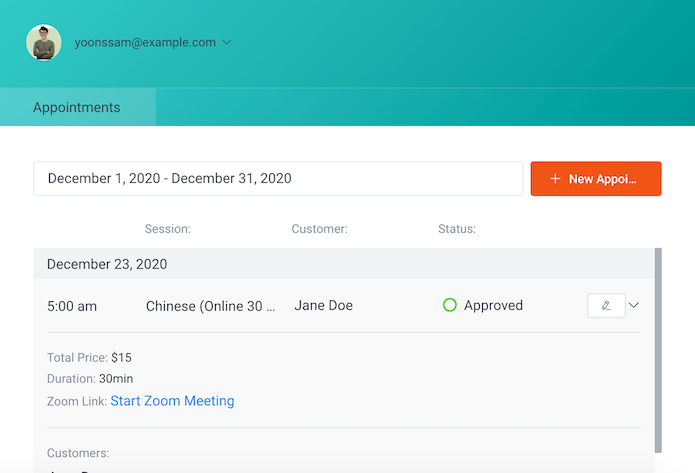The image size is (695, 473).
Task: Click the user profile avatar photo
Action: click(x=43, y=43)
